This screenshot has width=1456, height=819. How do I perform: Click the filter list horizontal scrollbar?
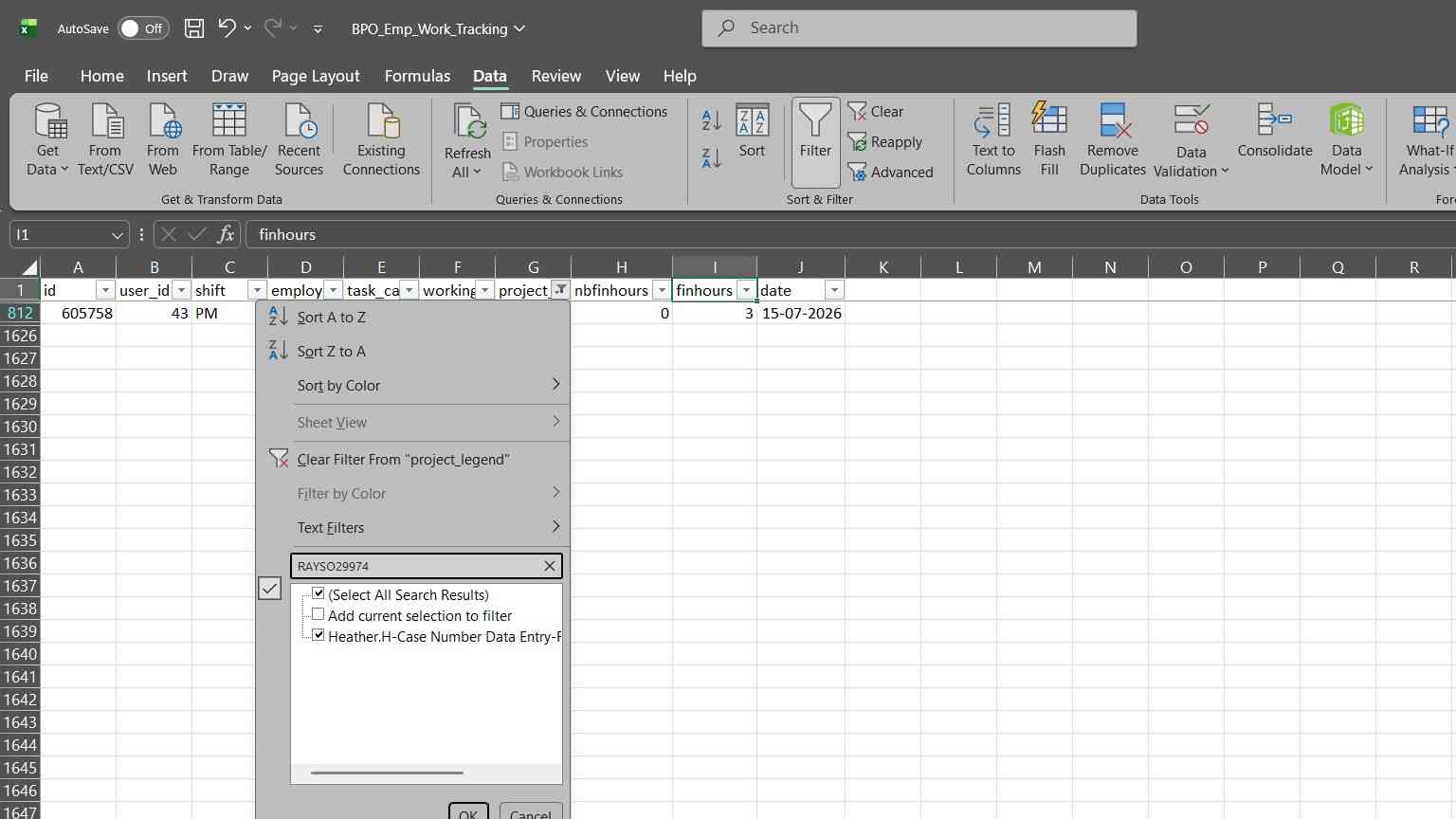[x=387, y=773]
